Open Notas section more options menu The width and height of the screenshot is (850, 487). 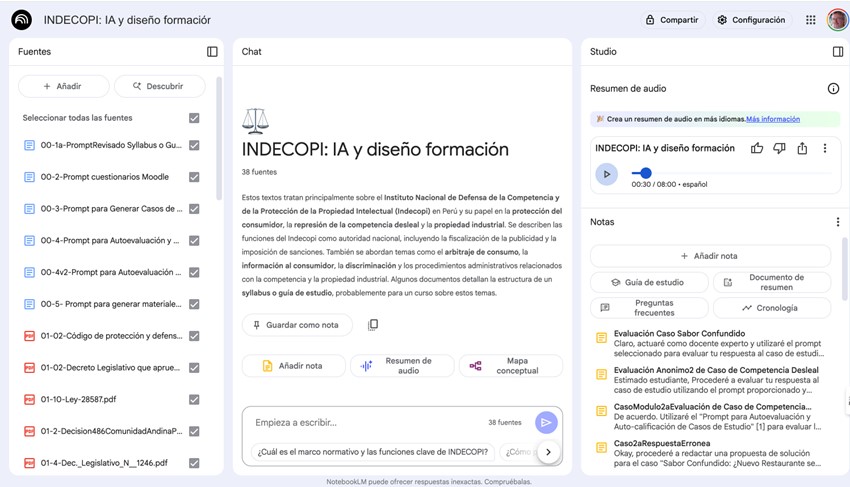pyautogui.click(x=838, y=222)
